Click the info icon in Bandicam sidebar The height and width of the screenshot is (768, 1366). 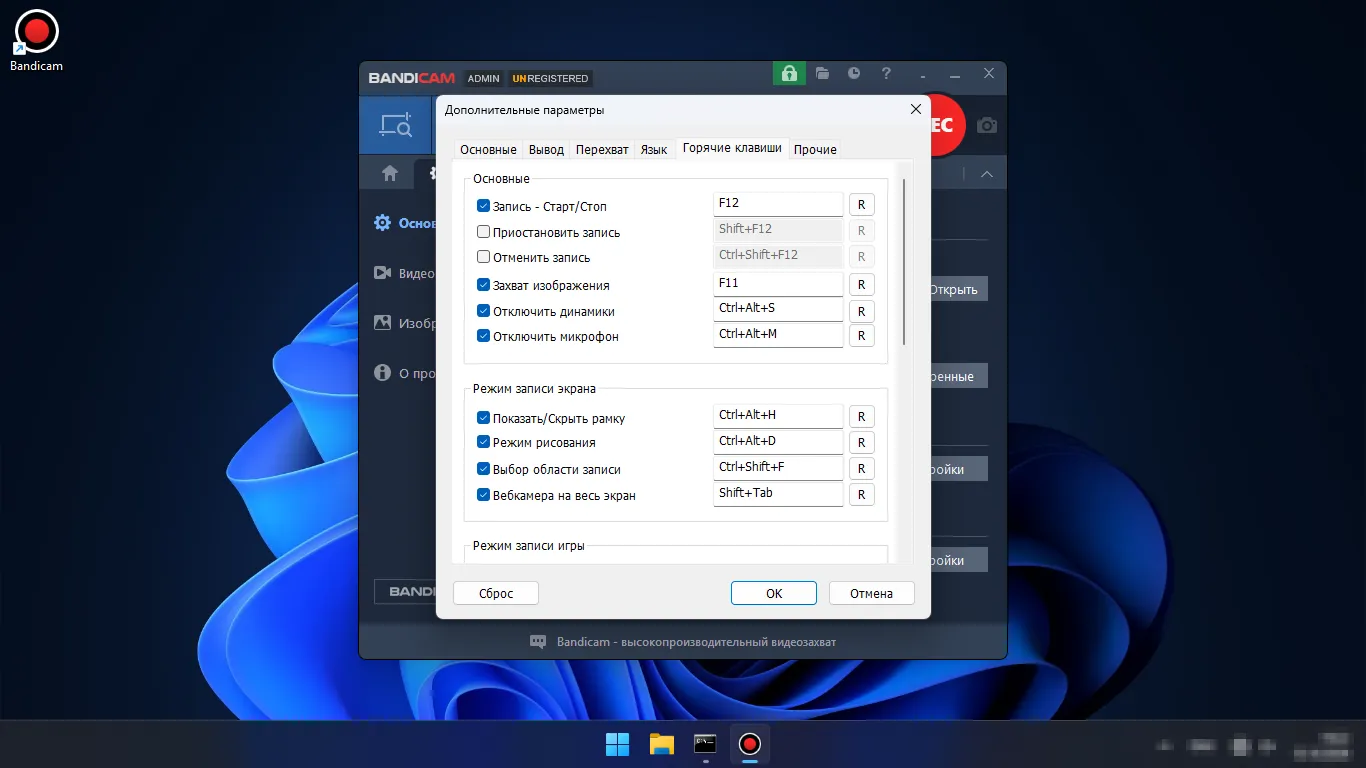point(382,373)
